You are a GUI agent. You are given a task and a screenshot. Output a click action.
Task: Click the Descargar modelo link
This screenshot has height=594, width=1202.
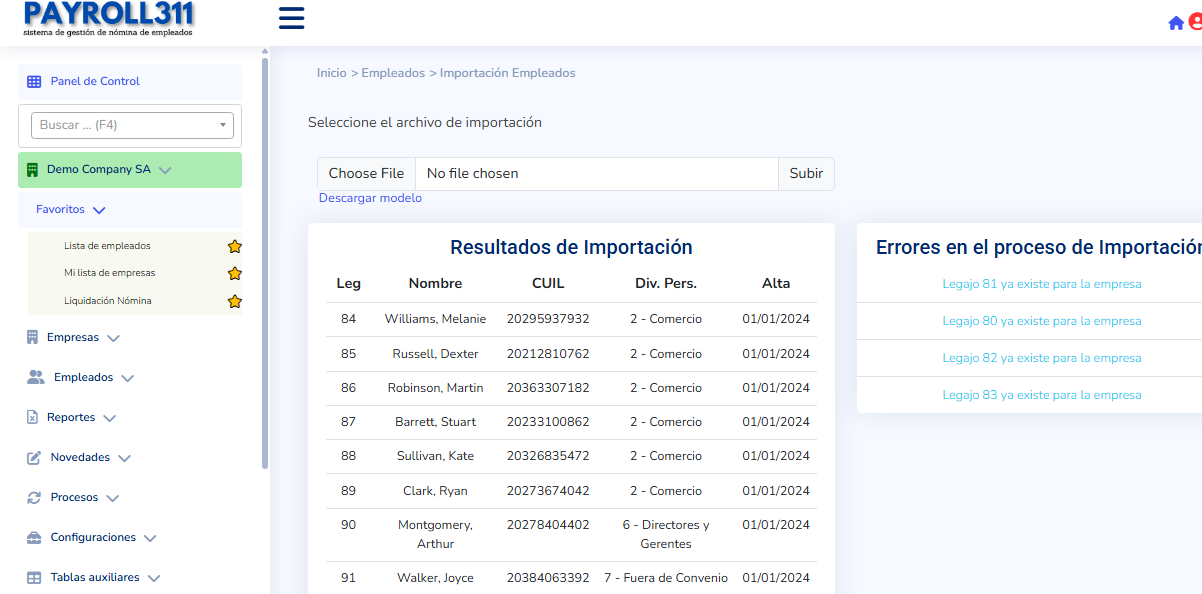click(x=370, y=198)
